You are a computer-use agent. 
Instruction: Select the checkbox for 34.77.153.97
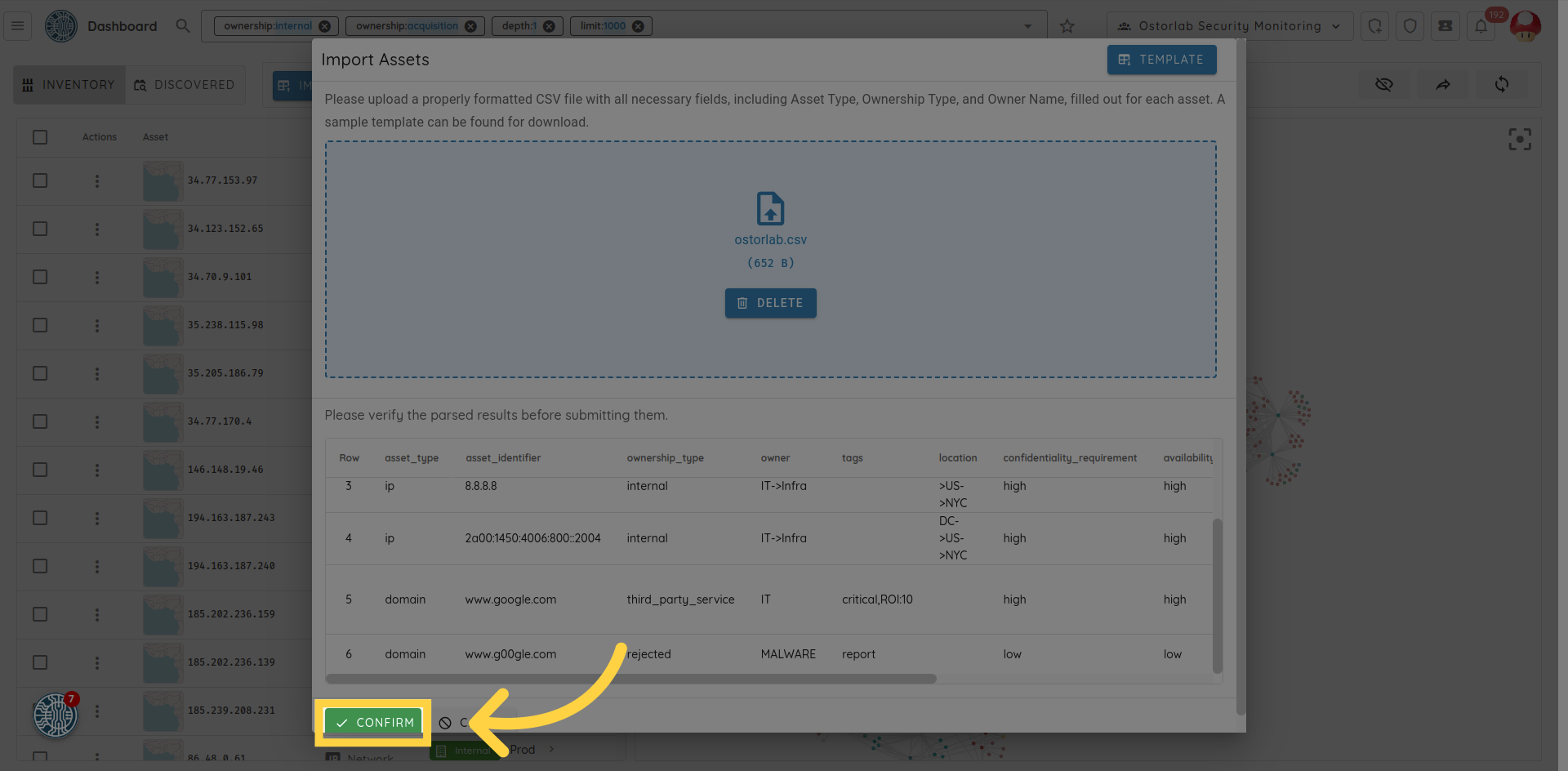[40, 180]
